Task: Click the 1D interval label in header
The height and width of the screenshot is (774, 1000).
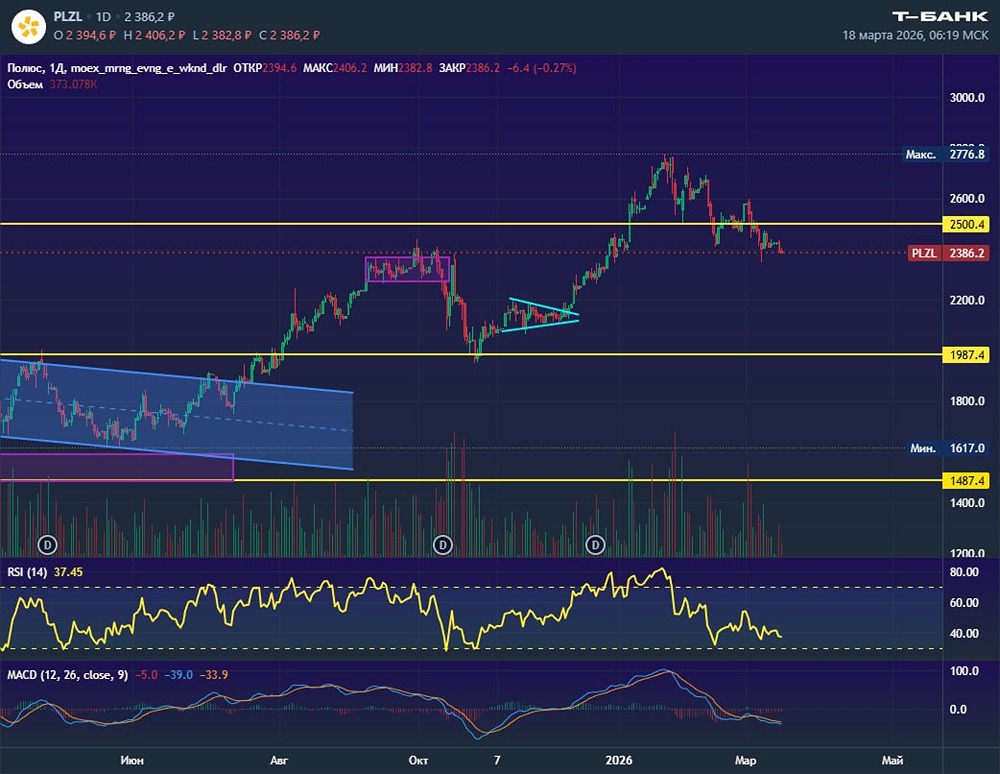Action: click(103, 17)
